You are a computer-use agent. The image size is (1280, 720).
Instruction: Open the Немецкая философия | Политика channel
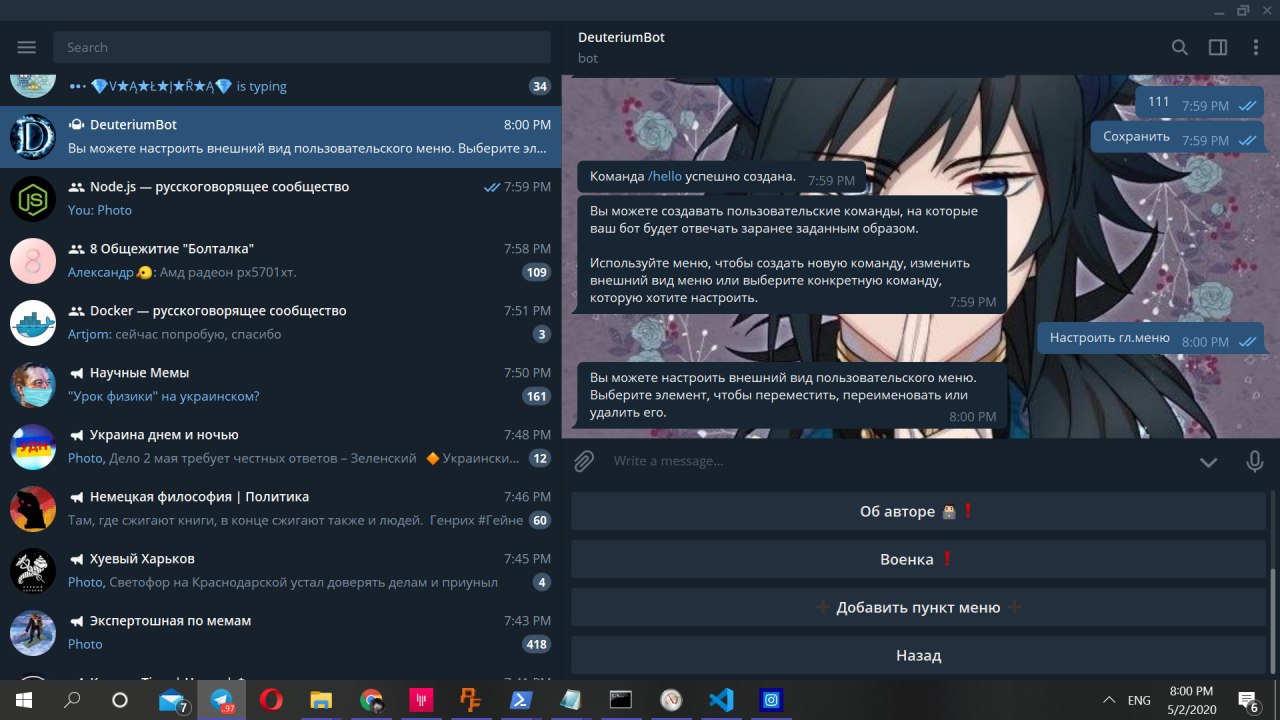tap(280, 509)
